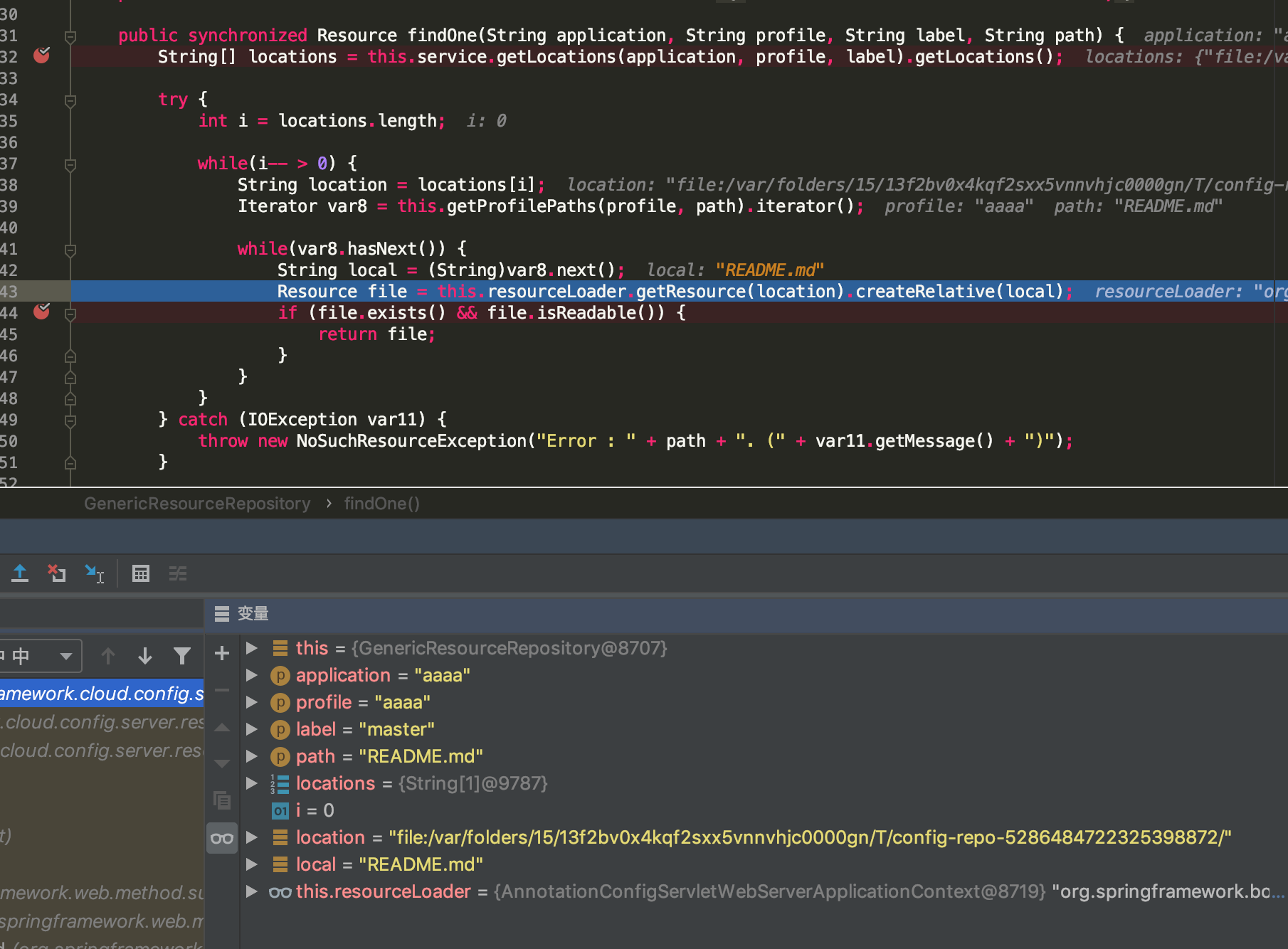Expand the this.resourceLoader watch node
The width and height of the screenshot is (1288, 949).
tap(251, 891)
